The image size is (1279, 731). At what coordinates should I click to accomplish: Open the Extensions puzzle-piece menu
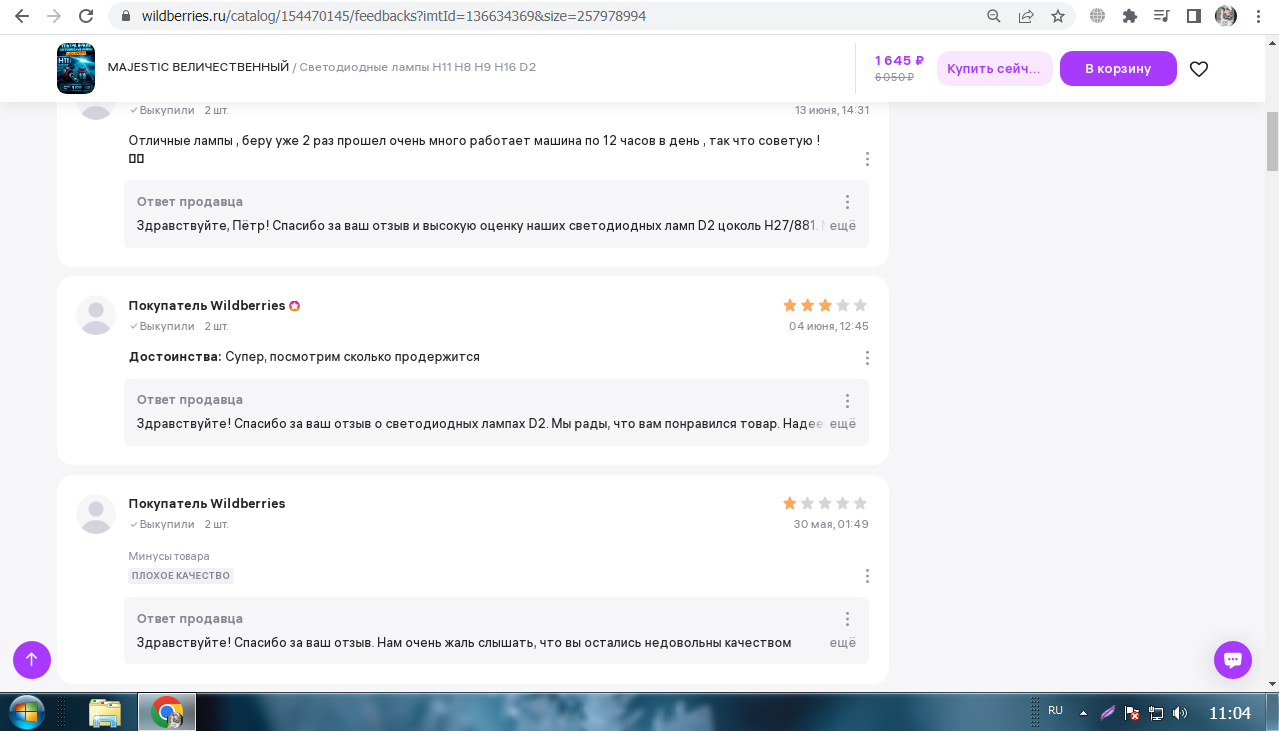pos(1130,16)
